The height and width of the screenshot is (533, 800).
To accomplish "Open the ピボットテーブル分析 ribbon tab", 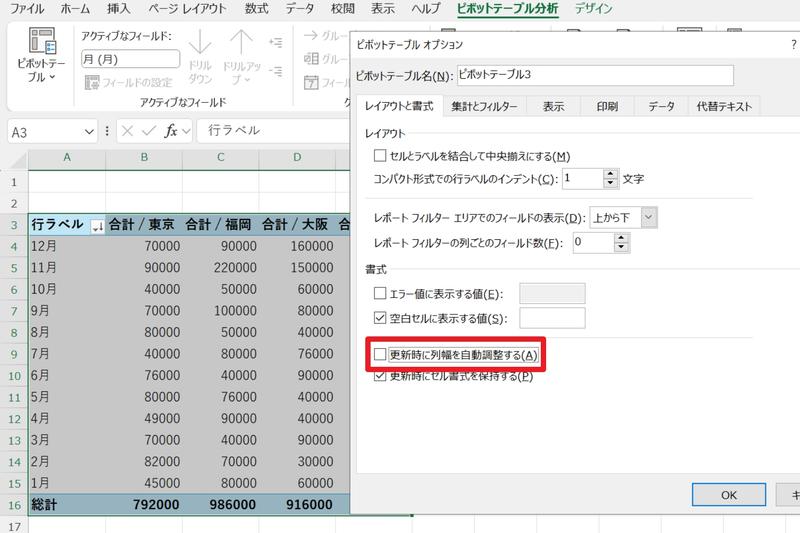I will click(x=507, y=9).
